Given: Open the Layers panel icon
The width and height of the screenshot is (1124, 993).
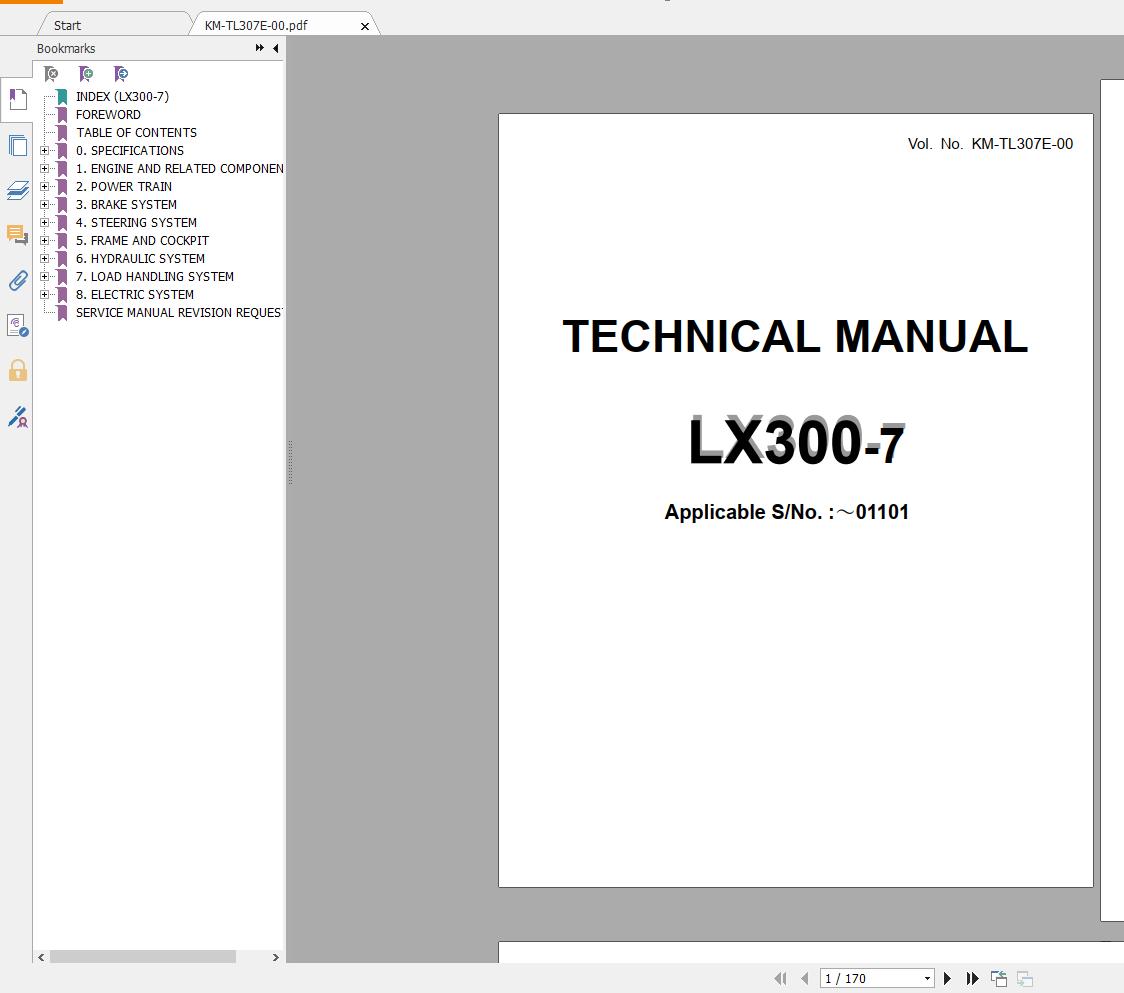Looking at the screenshot, I should pyautogui.click(x=18, y=191).
